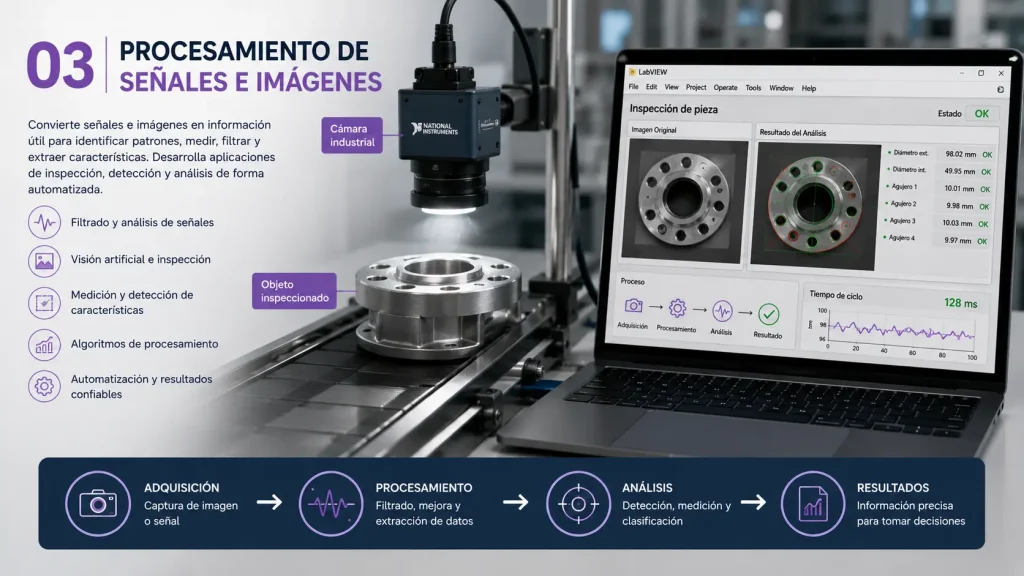This screenshot has height=576, width=1024.
Task: Click the signal filtering waveform icon
Action: coord(44,222)
